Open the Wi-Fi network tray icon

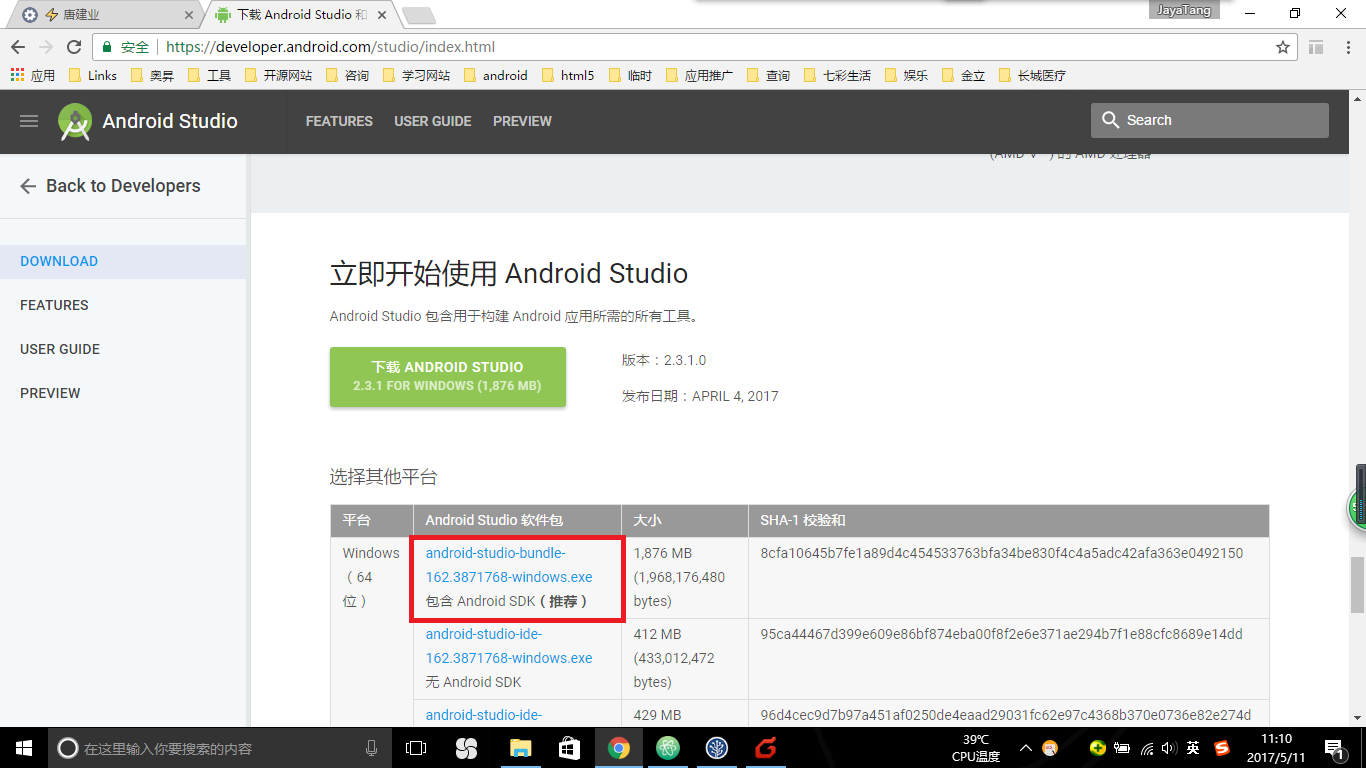pyautogui.click(x=1147, y=748)
